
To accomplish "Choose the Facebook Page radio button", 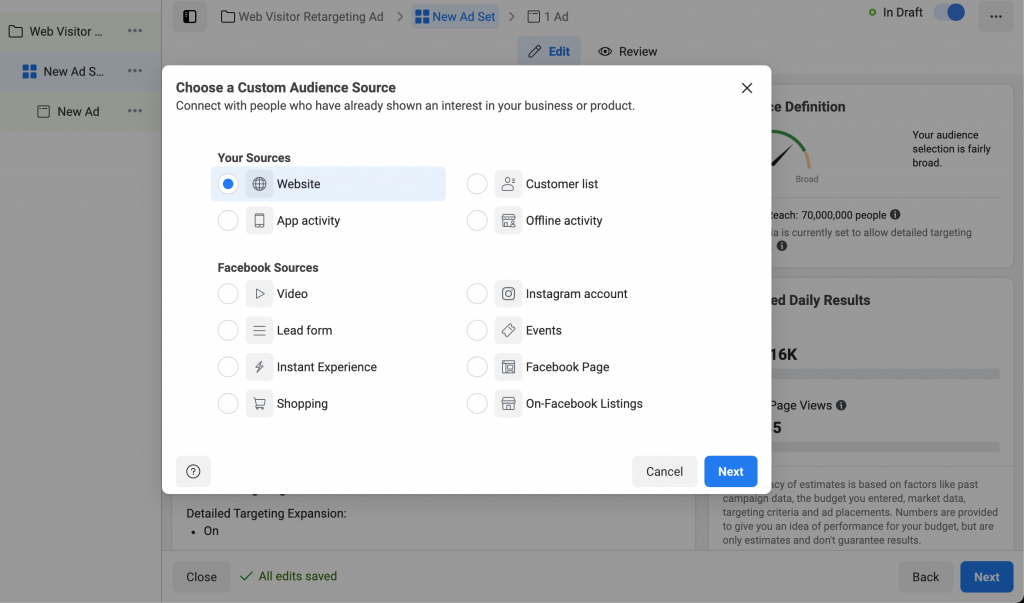I will 477,367.
